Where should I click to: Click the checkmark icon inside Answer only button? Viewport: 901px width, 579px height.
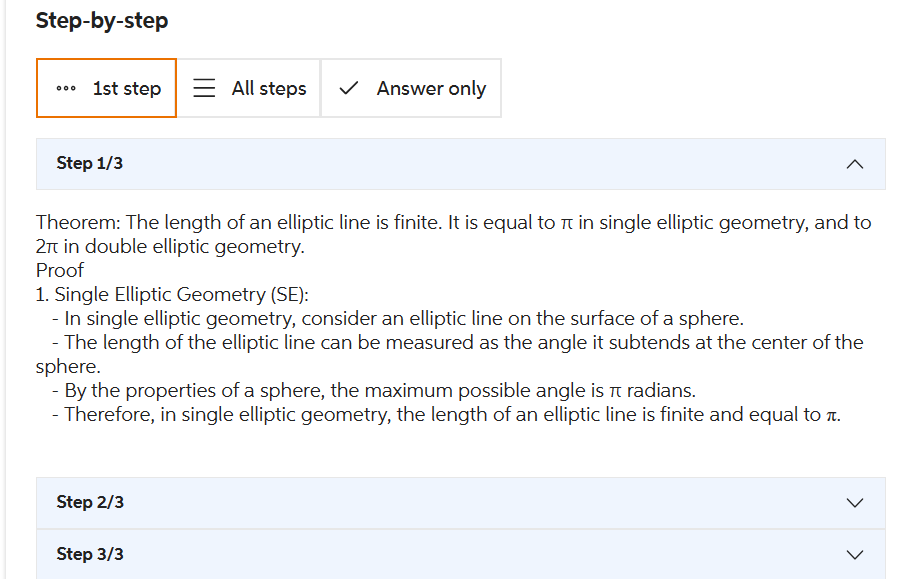pos(347,88)
